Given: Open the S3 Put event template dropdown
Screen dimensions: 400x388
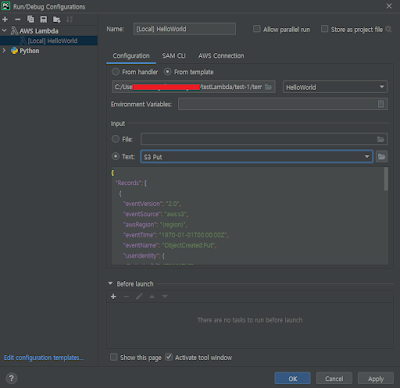Looking at the screenshot, I should tap(257, 157).
